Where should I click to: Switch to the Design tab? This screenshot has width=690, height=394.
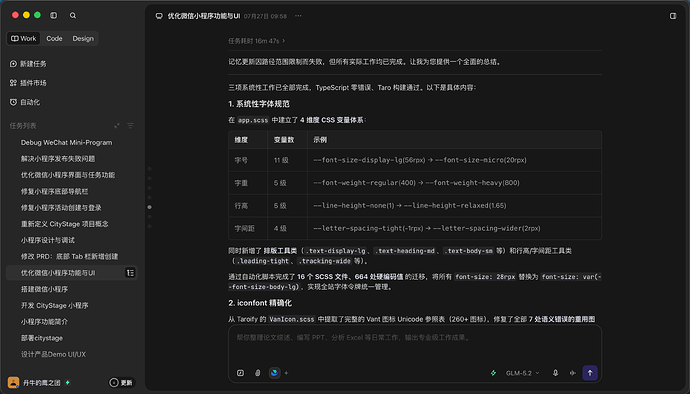[83, 38]
